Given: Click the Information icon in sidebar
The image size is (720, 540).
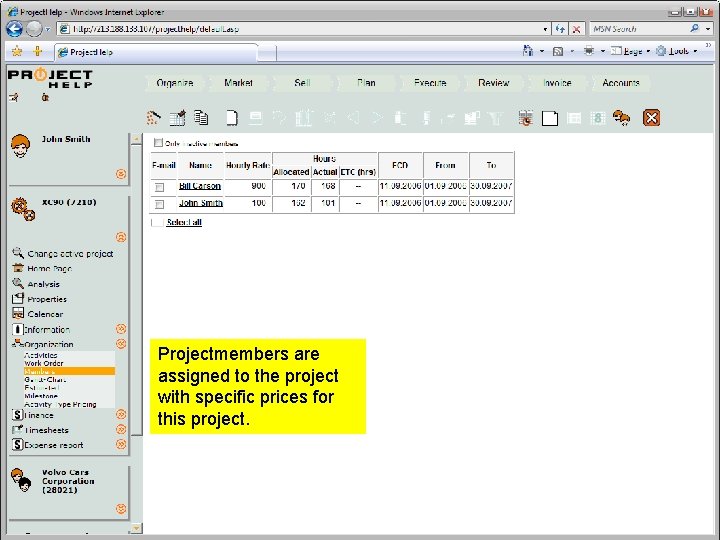Looking at the screenshot, I should 17,329.
